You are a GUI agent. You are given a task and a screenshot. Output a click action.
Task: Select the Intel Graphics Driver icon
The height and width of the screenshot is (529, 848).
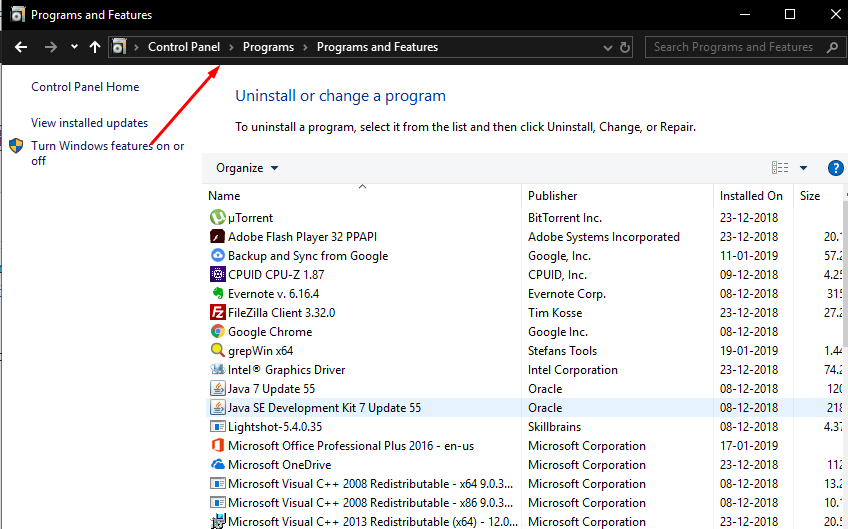[x=217, y=369]
